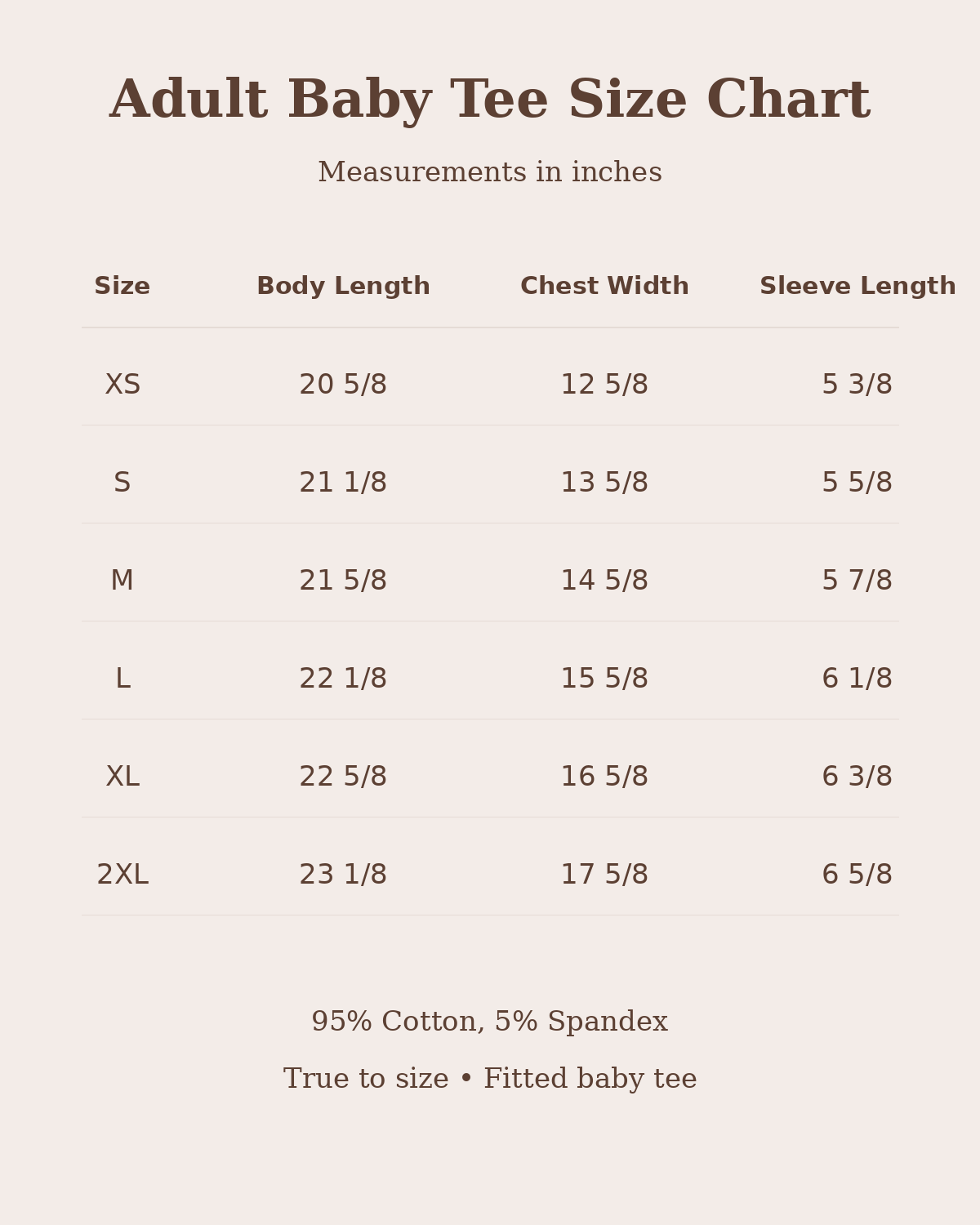The height and width of the screenshot is (1225, 980).
Task: Click the 22 1/8 body length value
Action: 343,679
